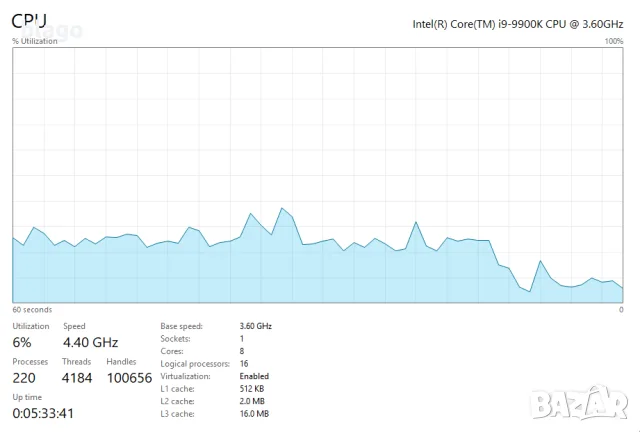Click the L1 cache label
This screenshot has width=640, height=432.
tap(178, 389)
